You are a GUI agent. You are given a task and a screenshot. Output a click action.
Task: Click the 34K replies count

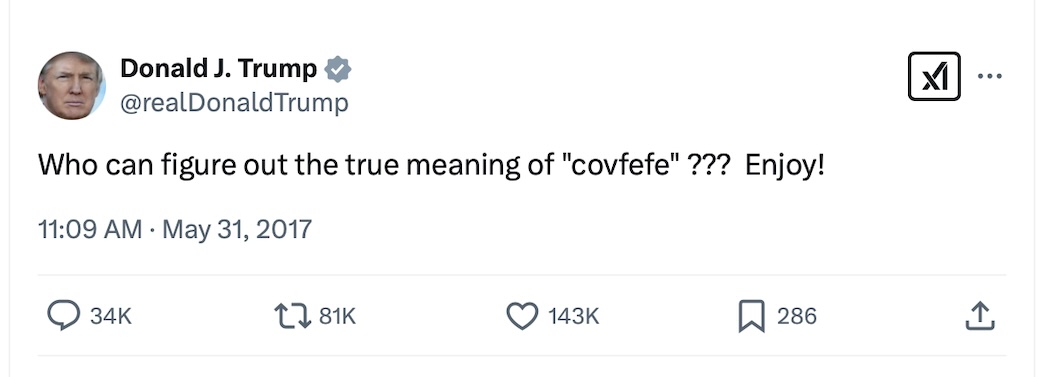(x=111, y=316)
